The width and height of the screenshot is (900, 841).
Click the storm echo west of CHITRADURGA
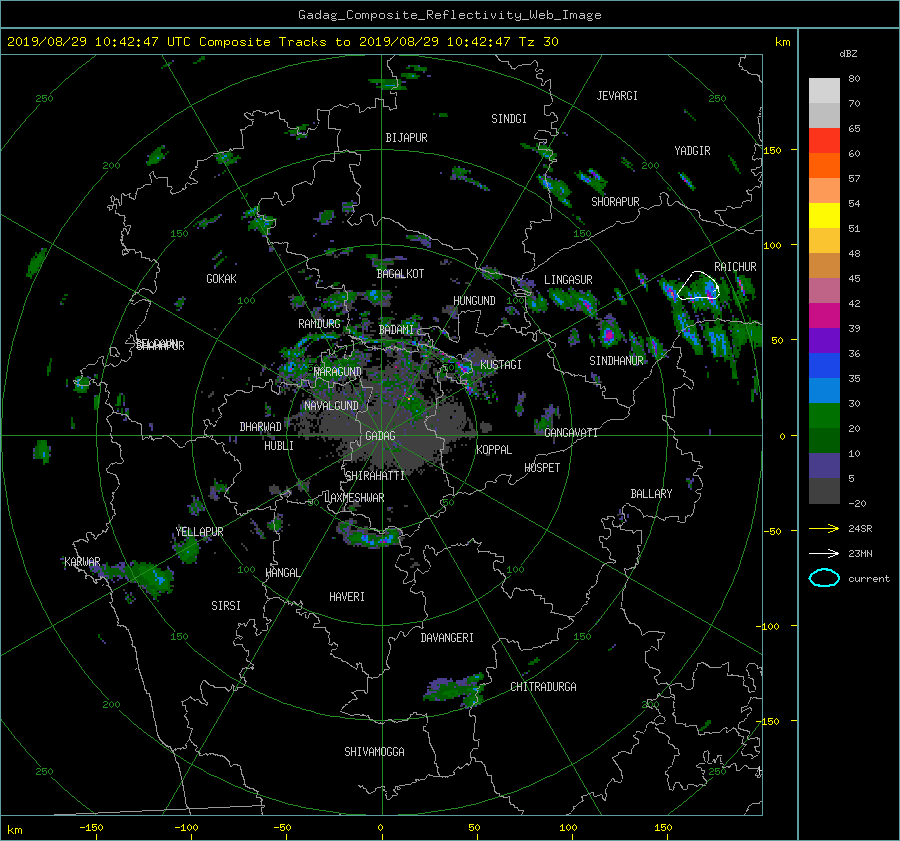pos(455,689)
